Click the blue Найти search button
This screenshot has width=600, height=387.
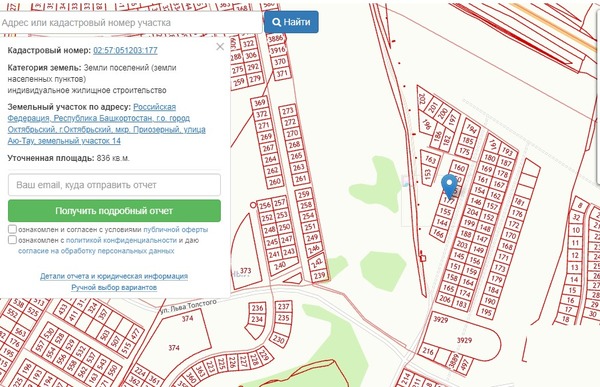pos(291,22)
